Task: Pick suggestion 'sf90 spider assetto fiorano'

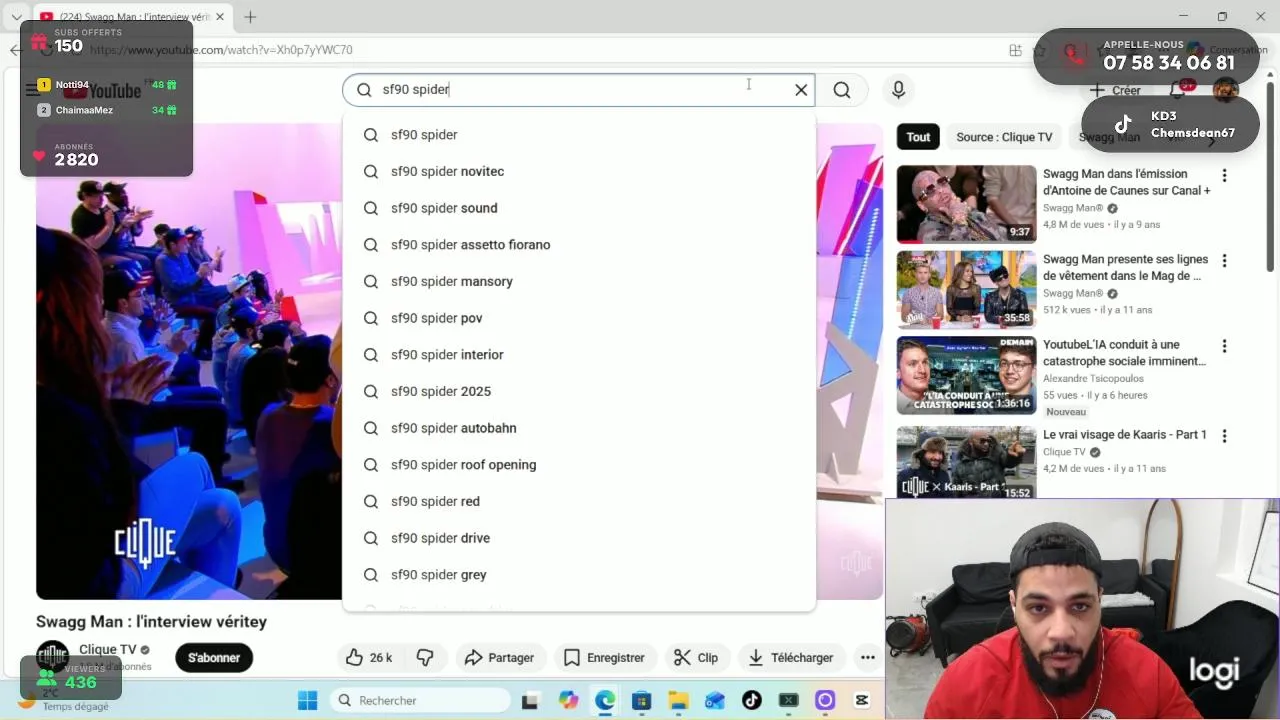Action: point(579,245)
